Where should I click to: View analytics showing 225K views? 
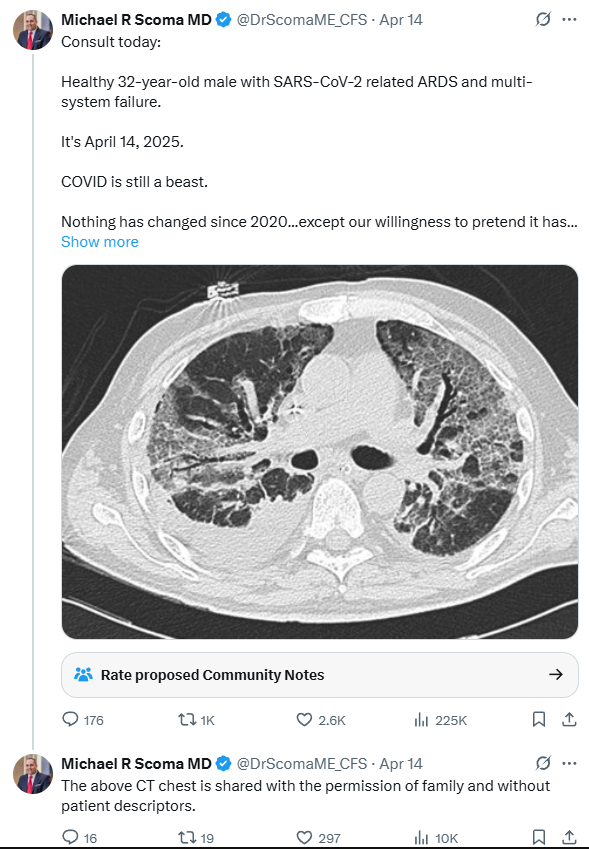coord(440,720)
